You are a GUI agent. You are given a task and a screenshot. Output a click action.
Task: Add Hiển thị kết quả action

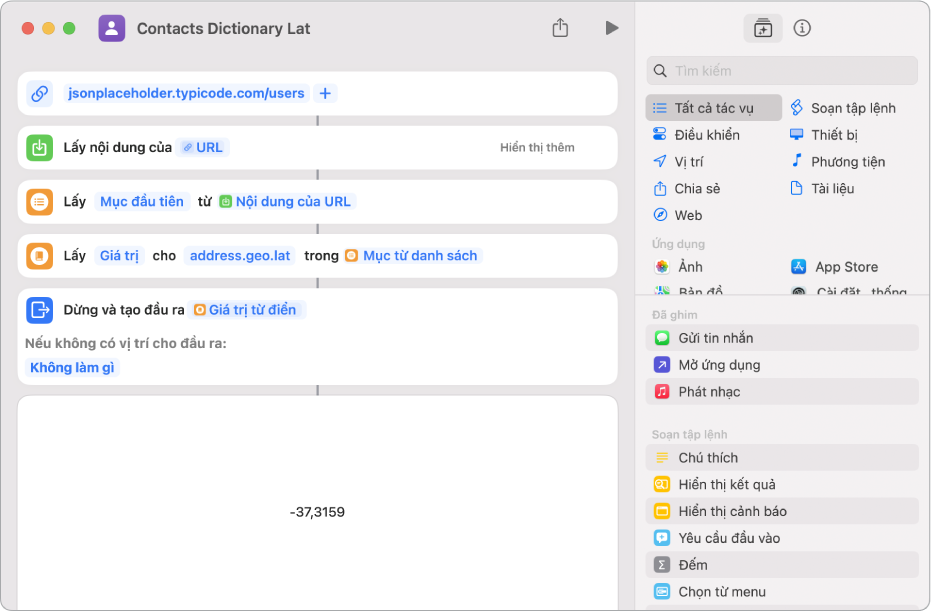tap(782, 484)
